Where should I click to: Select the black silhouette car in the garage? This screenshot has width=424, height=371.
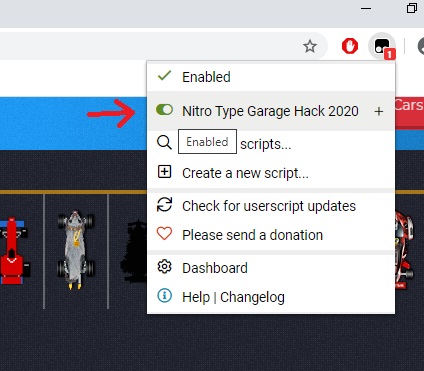(135, 251)
